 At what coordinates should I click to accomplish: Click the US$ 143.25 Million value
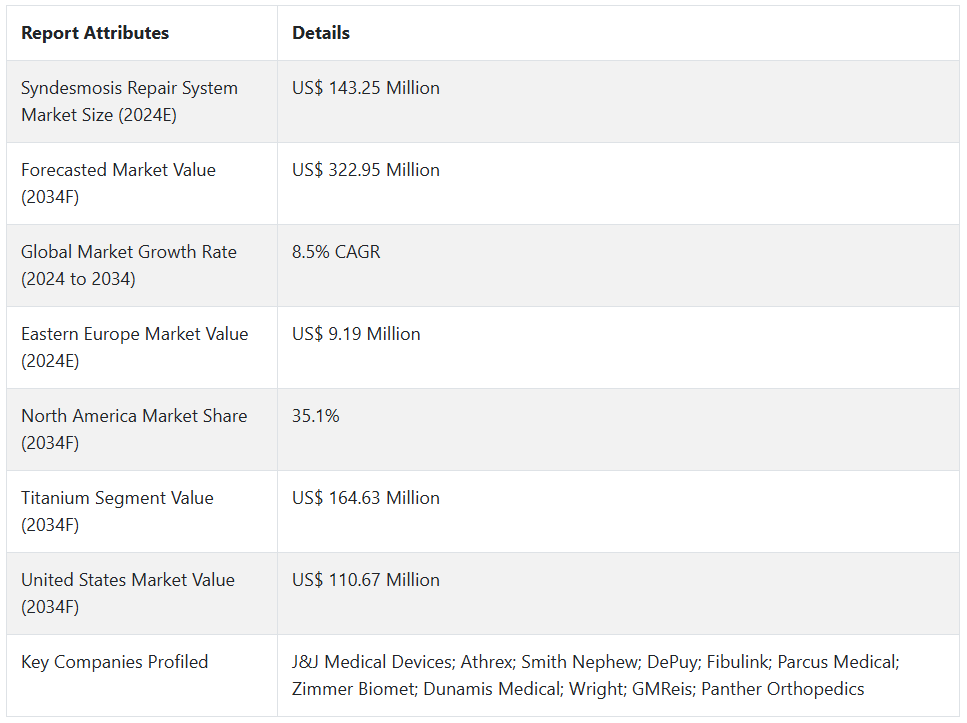(x=366, y=88)
